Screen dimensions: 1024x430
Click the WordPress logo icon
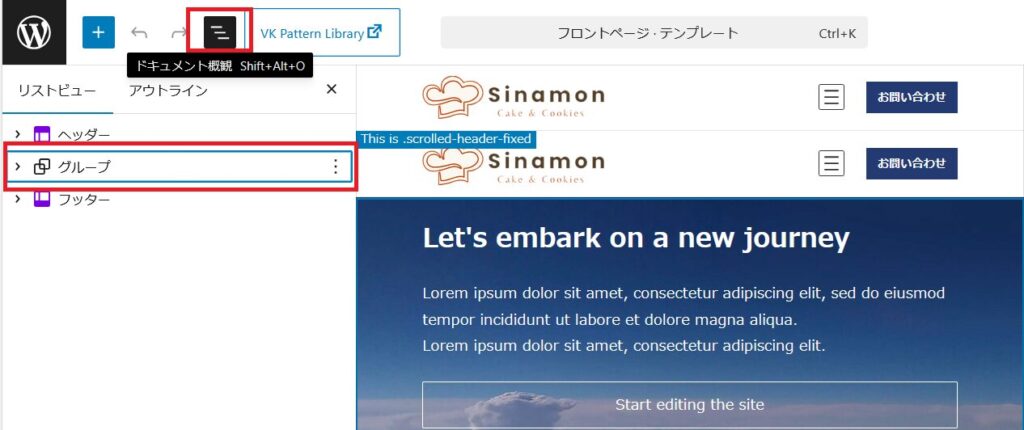click(x=33, y=33)
